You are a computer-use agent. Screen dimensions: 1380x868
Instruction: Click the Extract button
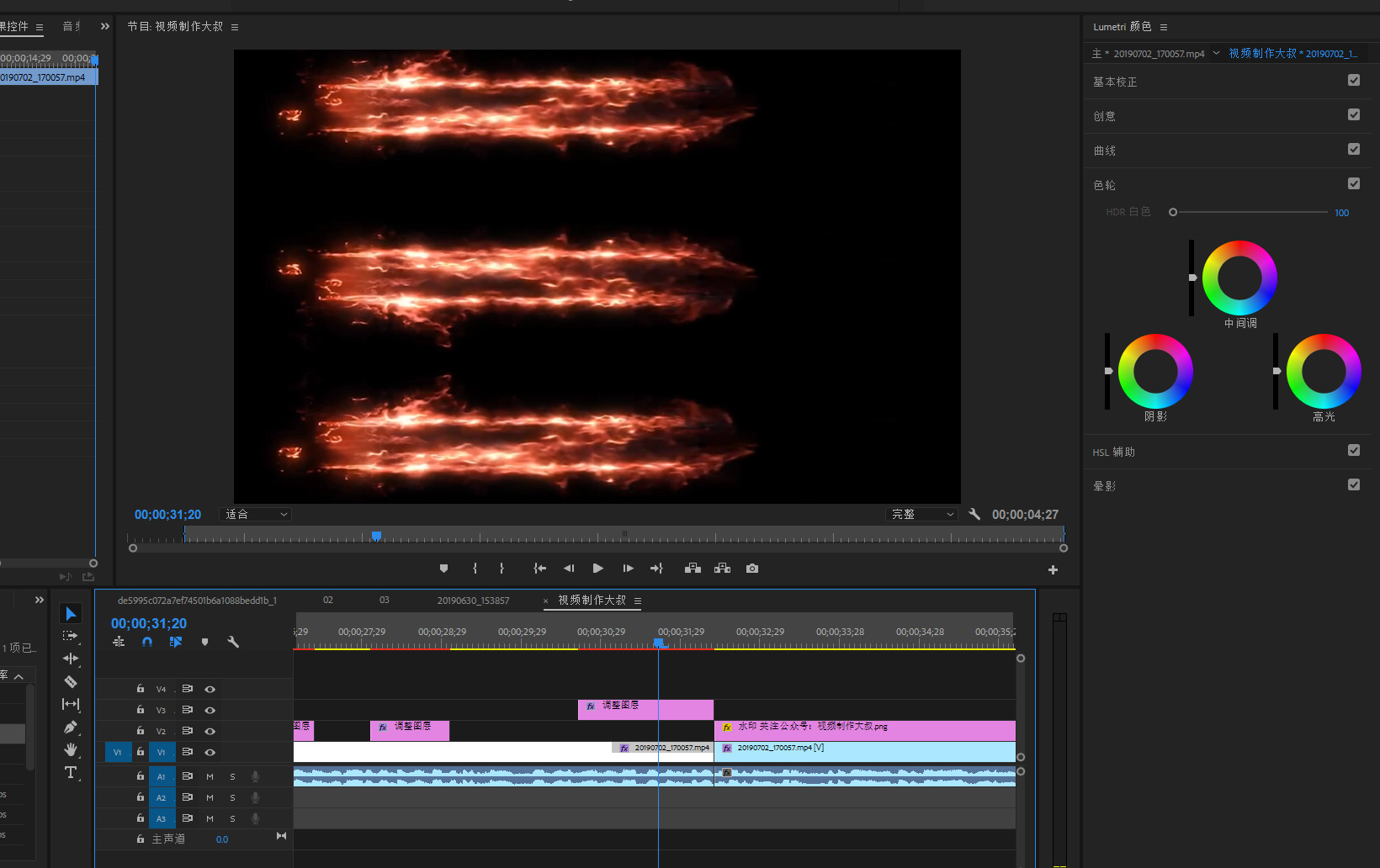tap(722, 569)
